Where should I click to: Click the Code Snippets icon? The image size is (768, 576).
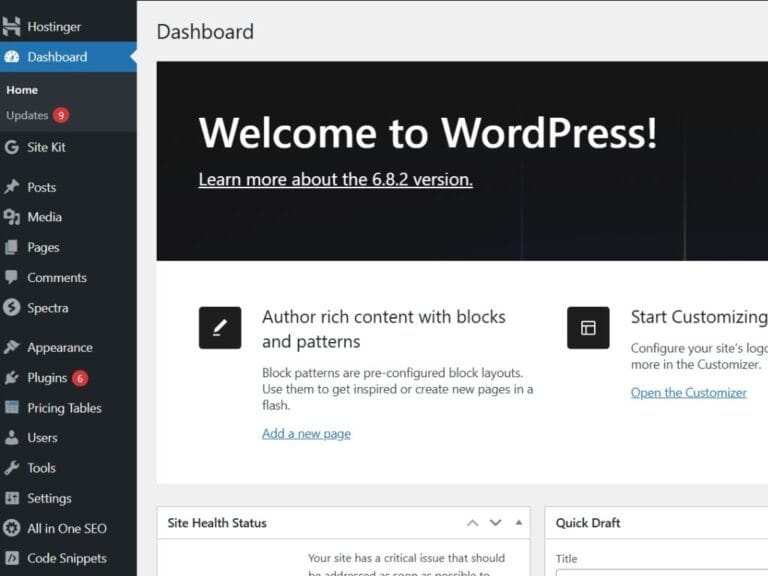[x=11, y=558]
